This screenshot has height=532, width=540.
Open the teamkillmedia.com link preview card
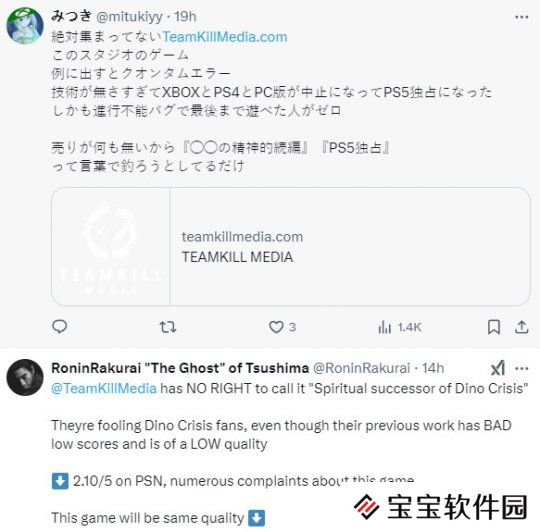coord(291,247)
